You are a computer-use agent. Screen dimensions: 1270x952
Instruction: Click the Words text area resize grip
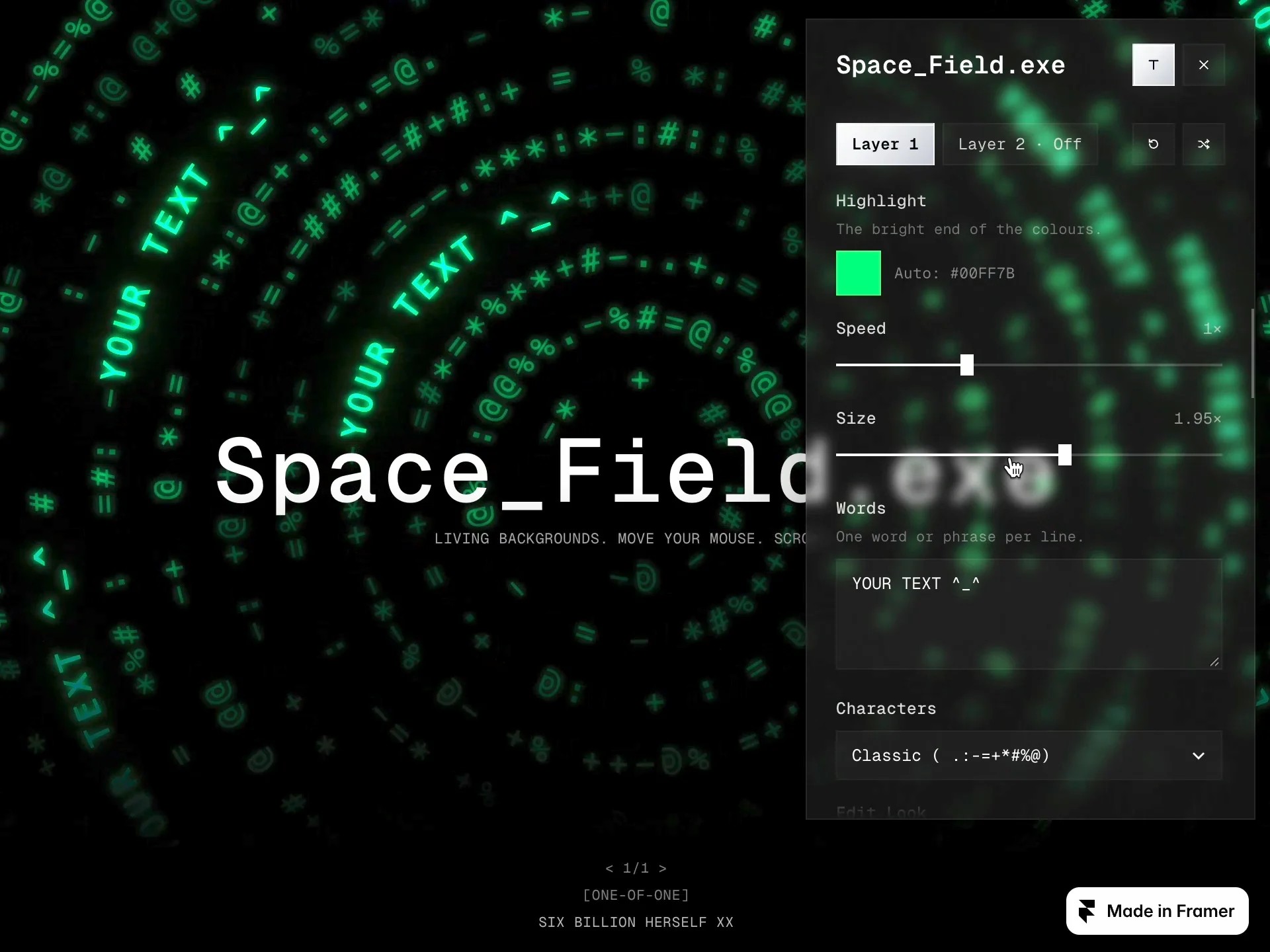click(1214, 662)
